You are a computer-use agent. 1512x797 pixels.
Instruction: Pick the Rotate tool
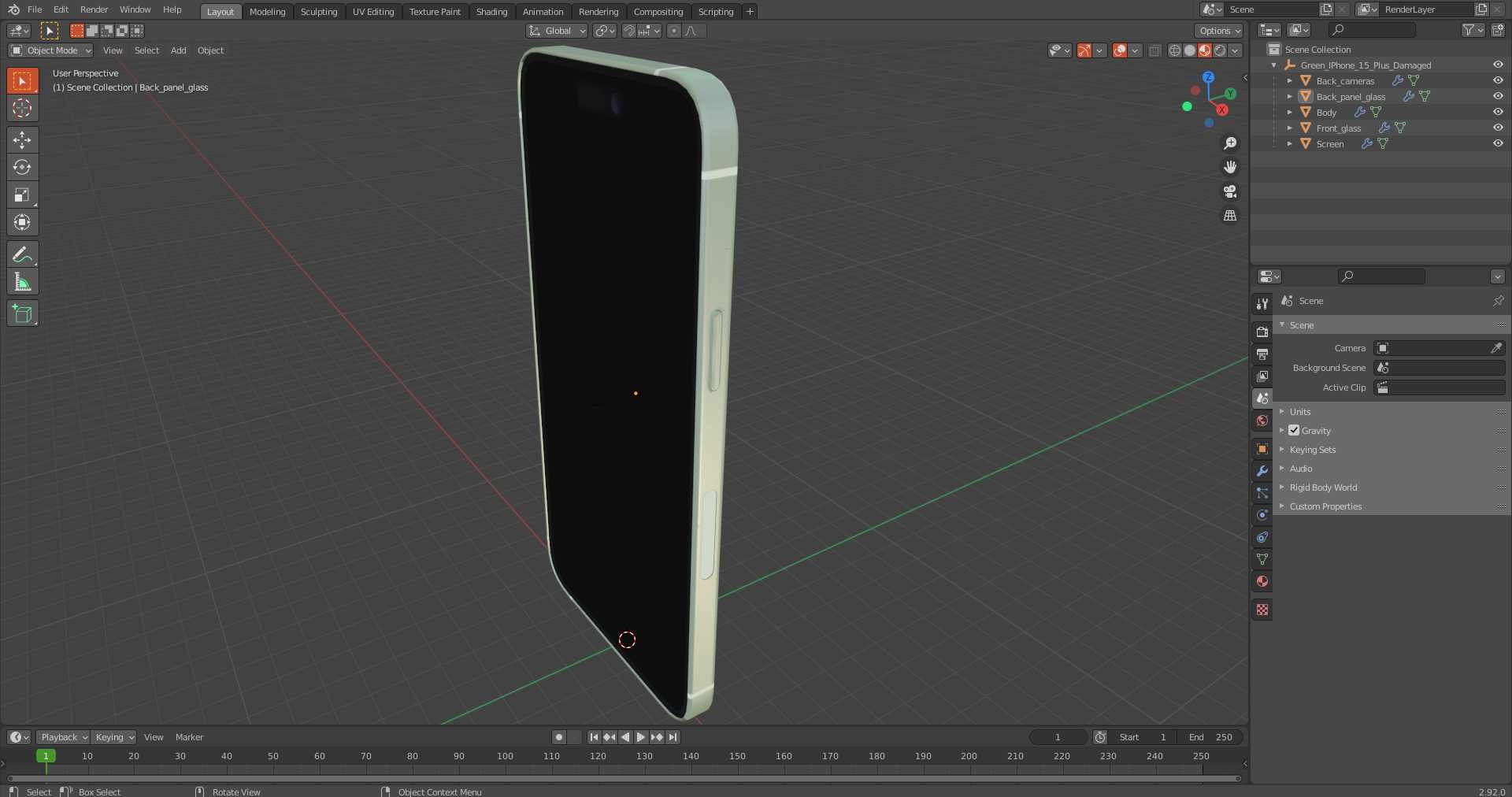(22, 167)
